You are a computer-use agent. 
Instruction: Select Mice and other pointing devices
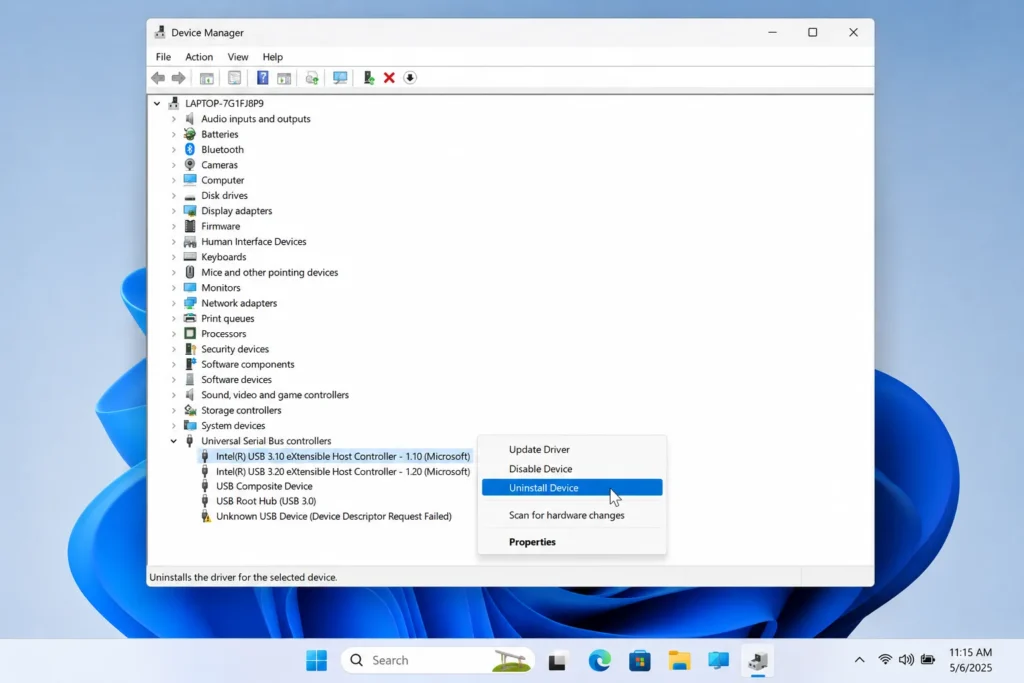tap(270, 272)
